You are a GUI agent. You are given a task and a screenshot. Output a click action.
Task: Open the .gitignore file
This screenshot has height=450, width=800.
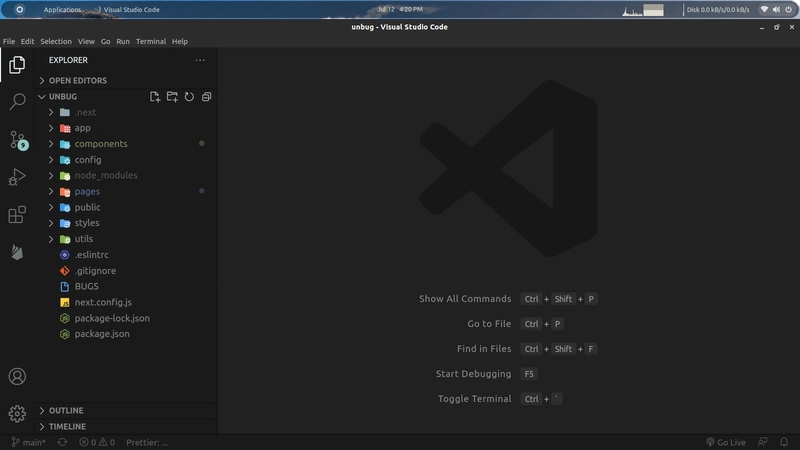(126, 270)
